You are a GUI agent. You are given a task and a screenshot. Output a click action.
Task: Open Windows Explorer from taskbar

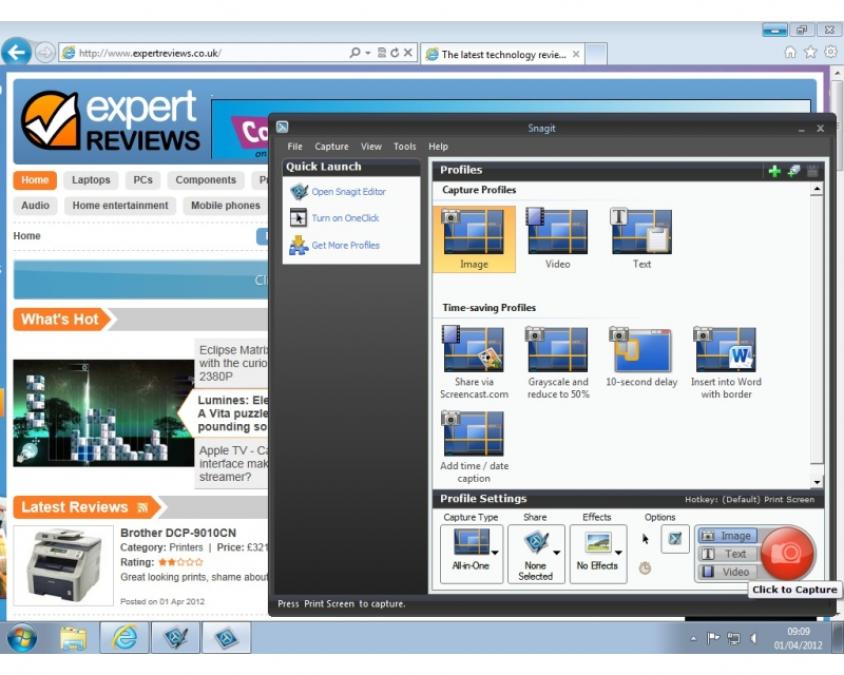74,638
